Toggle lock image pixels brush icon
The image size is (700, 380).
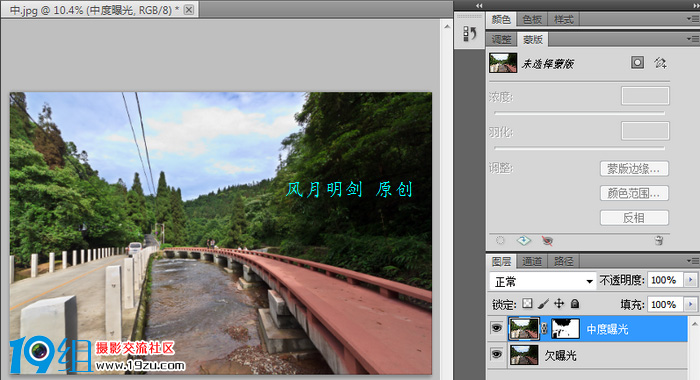(543, 304)
